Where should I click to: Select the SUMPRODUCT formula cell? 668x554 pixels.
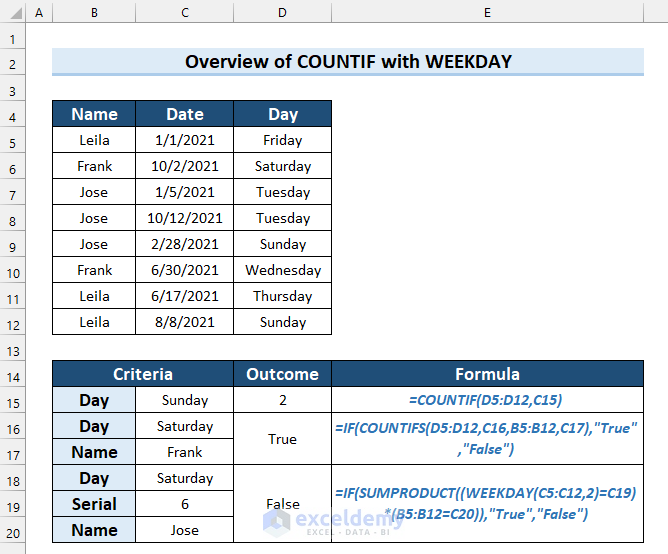click(x=487, y=504)
